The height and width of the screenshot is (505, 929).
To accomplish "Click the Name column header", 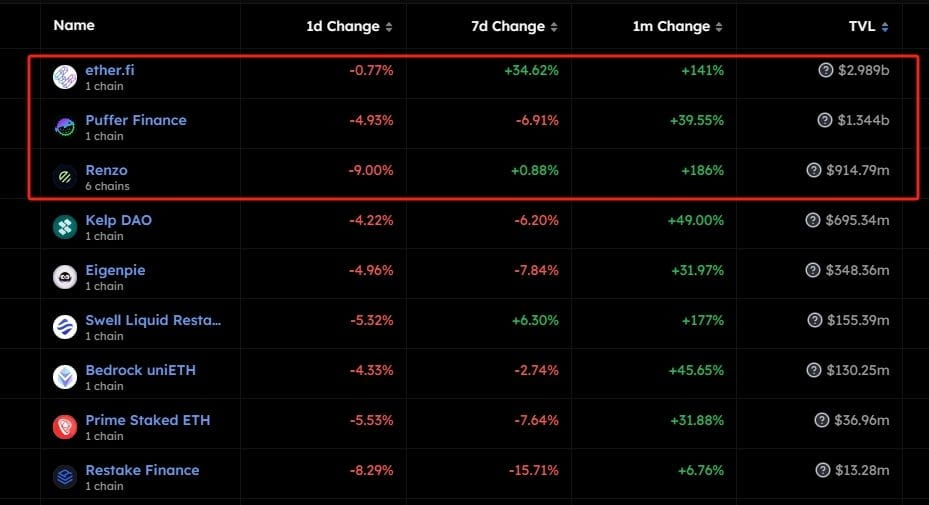I will tap(74, 25).
